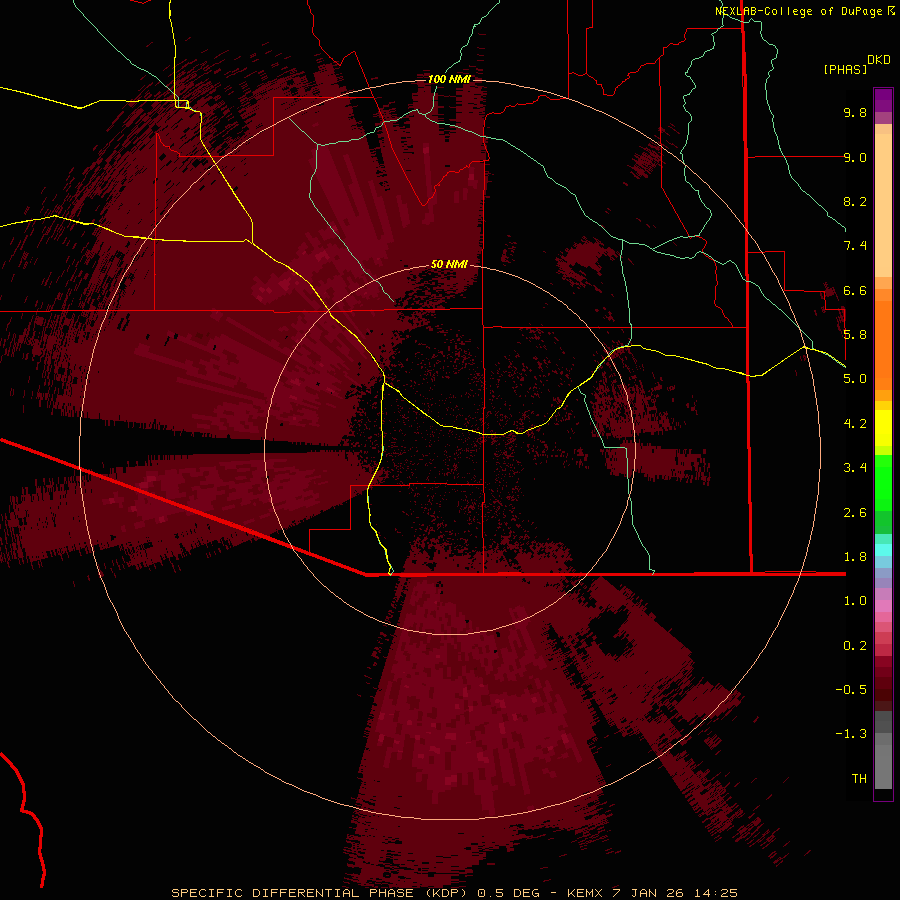
Task: Click the 9.0 scale value
Action: pos(855,157)
